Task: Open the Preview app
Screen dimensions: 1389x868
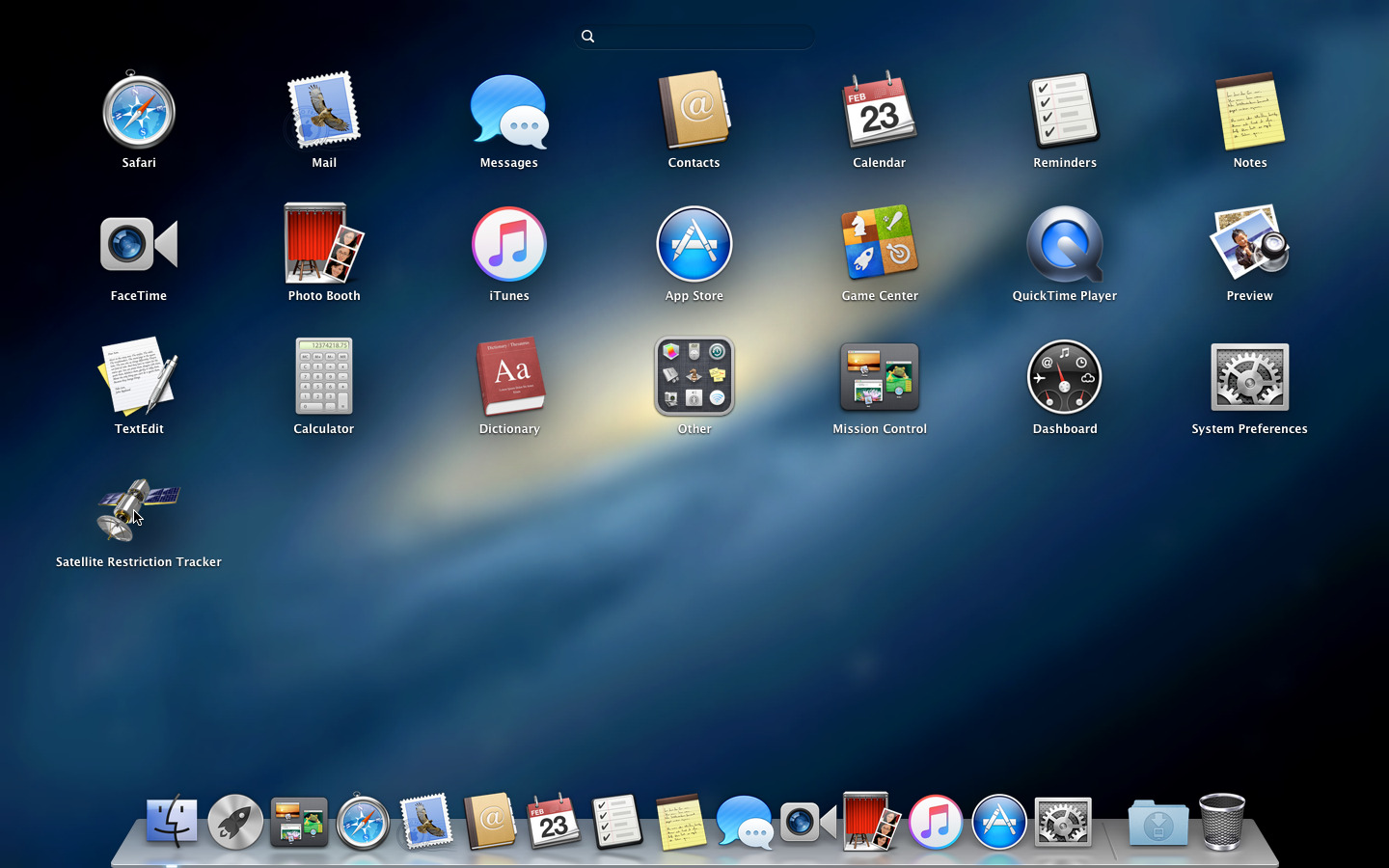Action: (x=1249, y=245)
